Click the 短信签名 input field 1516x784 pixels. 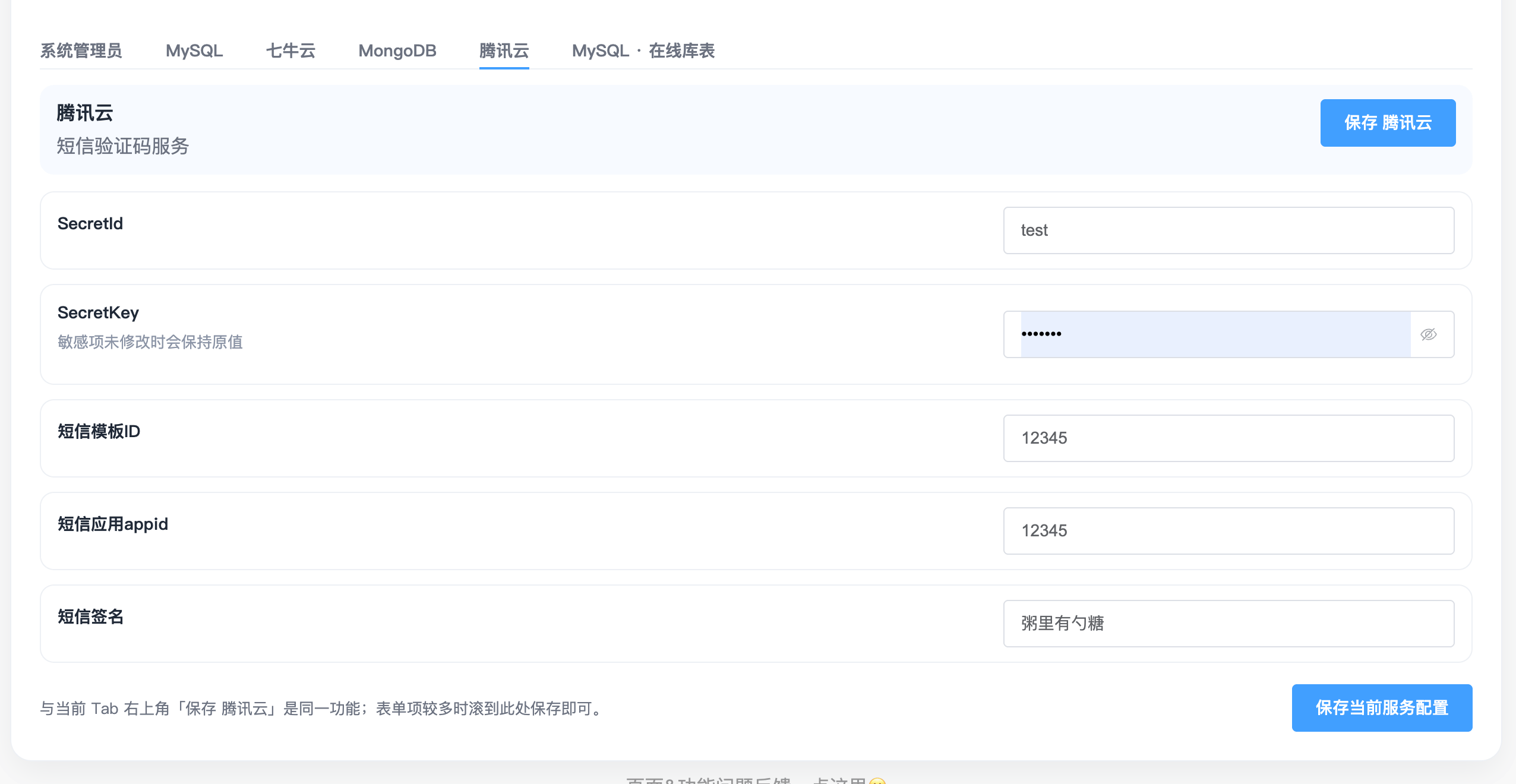[x=1228, y=624]
